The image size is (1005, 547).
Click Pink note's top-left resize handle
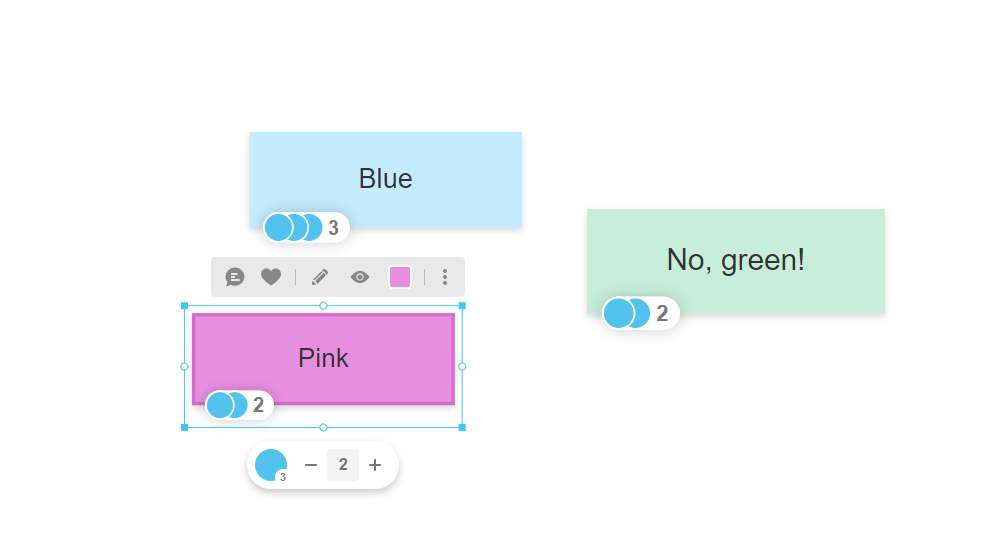[x=184, y=306]
